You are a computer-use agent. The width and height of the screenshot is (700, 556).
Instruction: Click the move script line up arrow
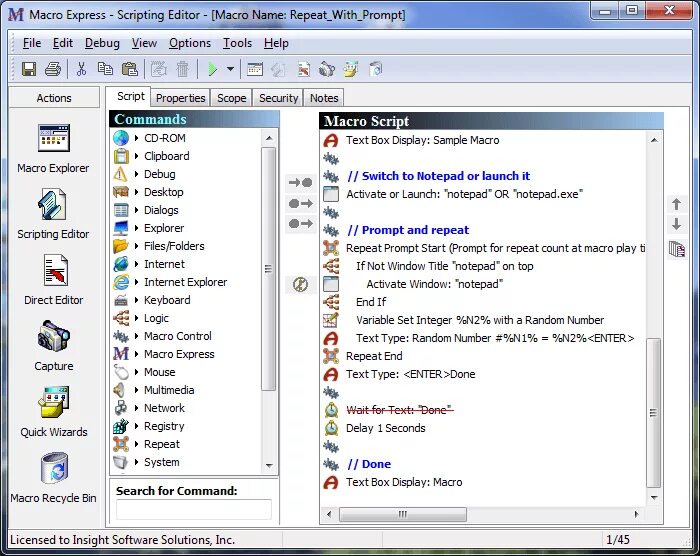click(x=676, y=205)
